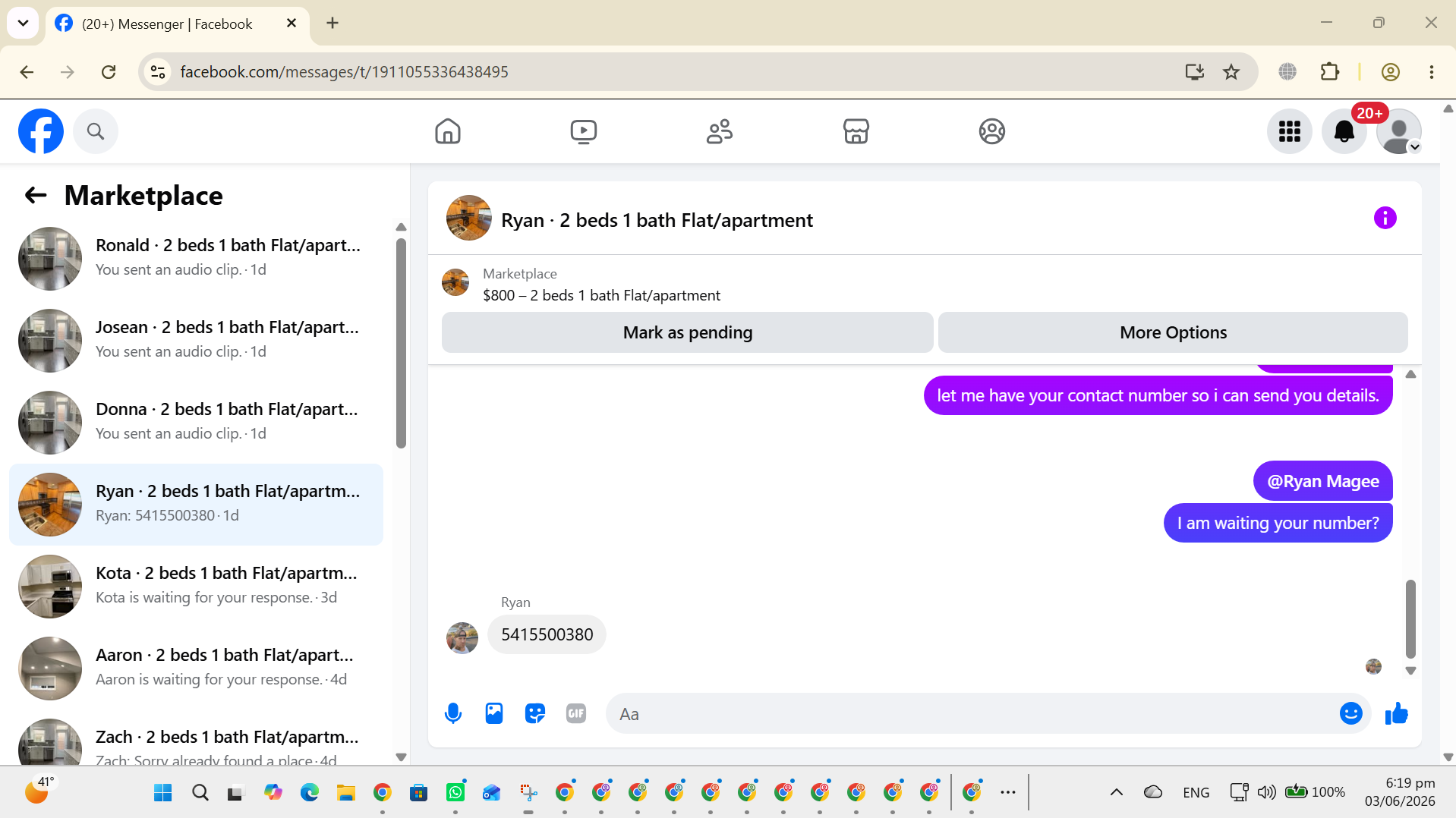Open Donna's 2 beds 1 bath conversation
Screen dimensions: 1456x818
pyautogui.click(x=196, y=423)
